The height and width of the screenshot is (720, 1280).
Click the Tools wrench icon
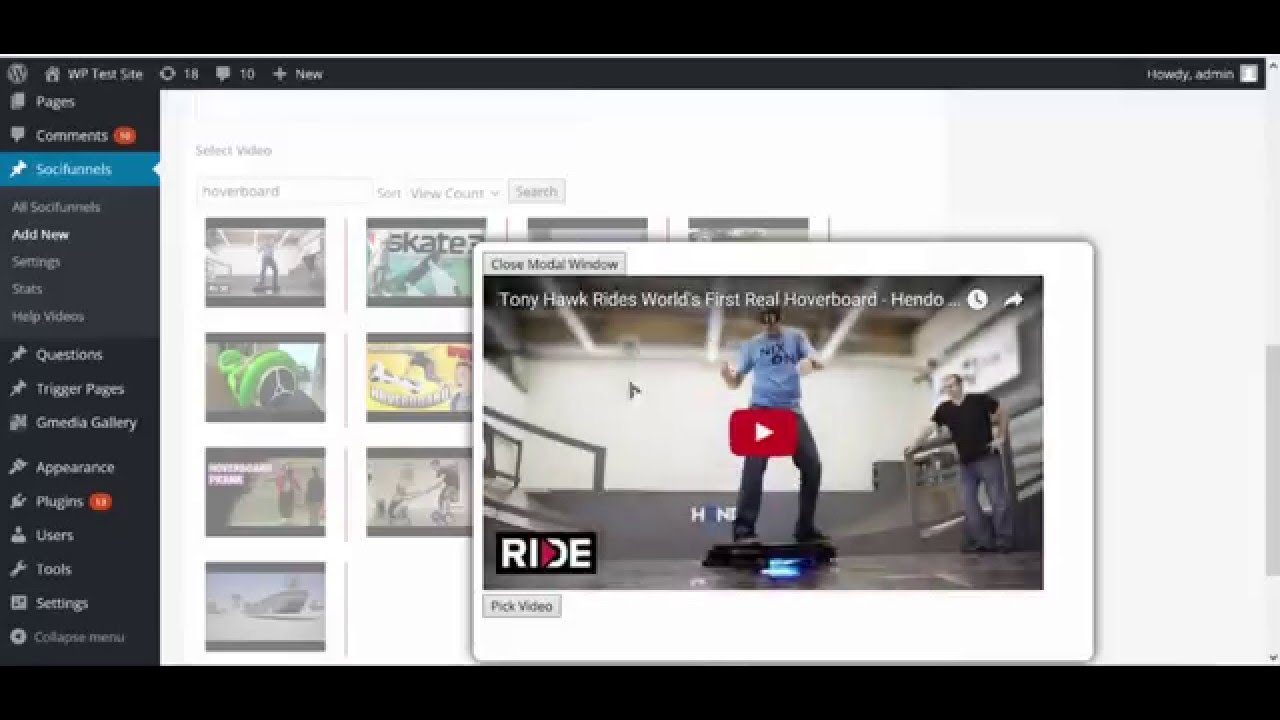coord(17,569)
